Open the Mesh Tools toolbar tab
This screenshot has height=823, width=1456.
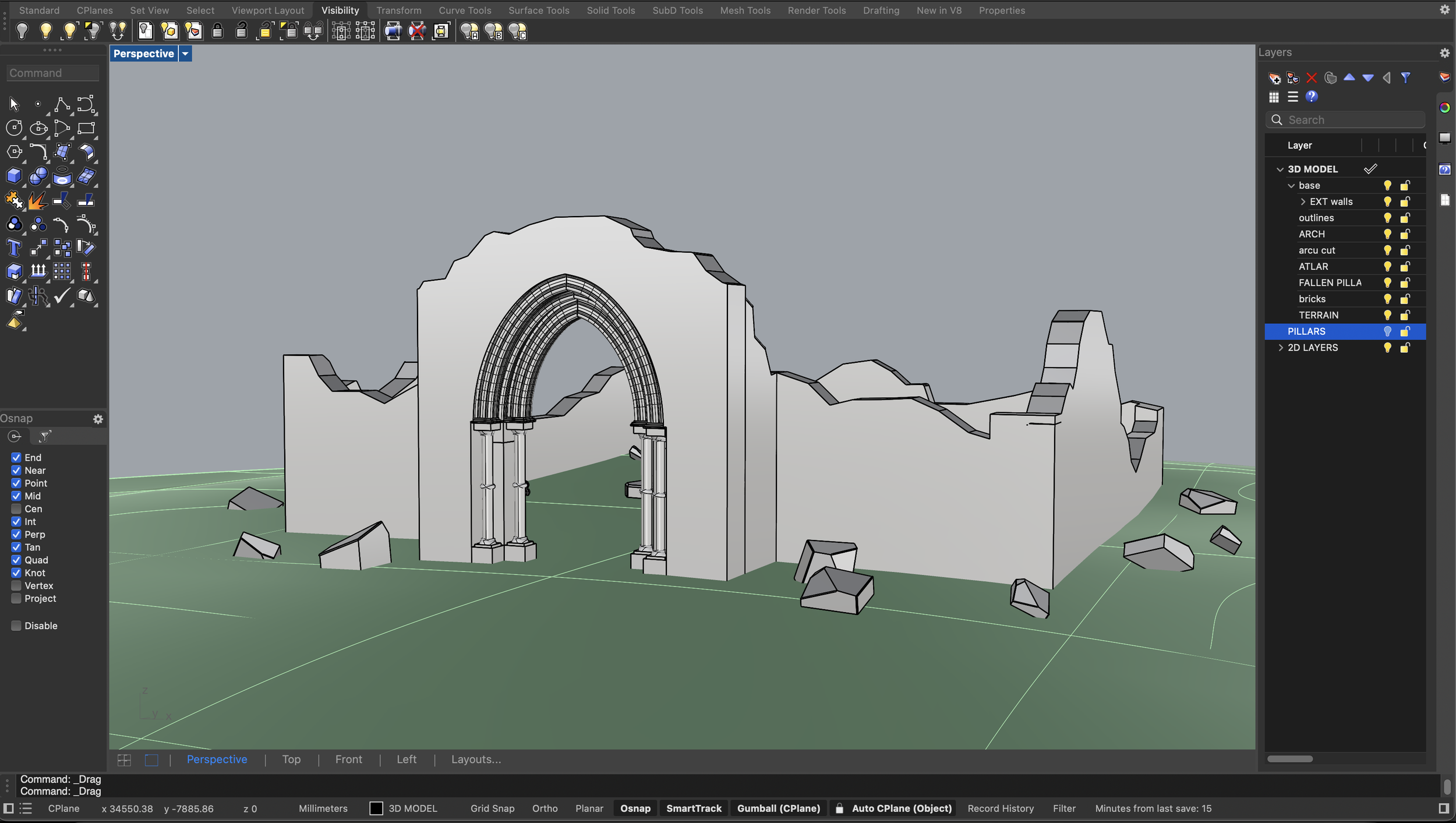(x=745, y=10)
